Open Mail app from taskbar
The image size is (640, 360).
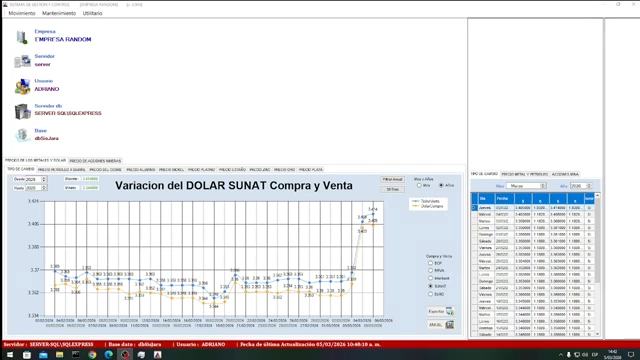coord(43,355)
